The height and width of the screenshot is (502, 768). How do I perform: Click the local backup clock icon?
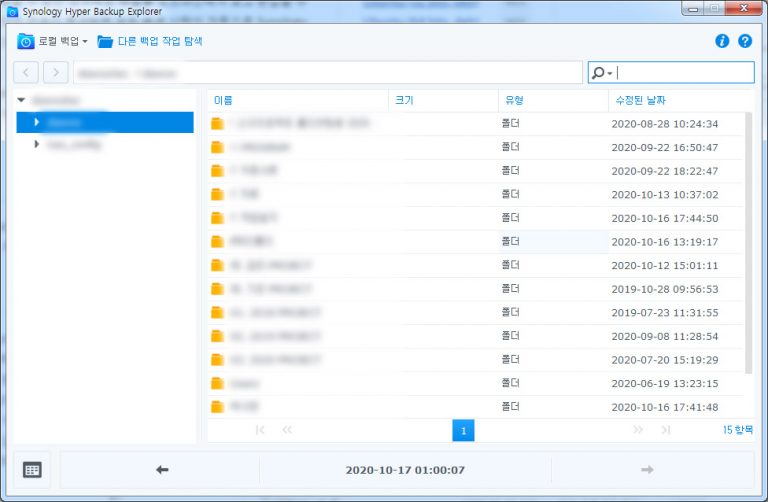(25, 41)
